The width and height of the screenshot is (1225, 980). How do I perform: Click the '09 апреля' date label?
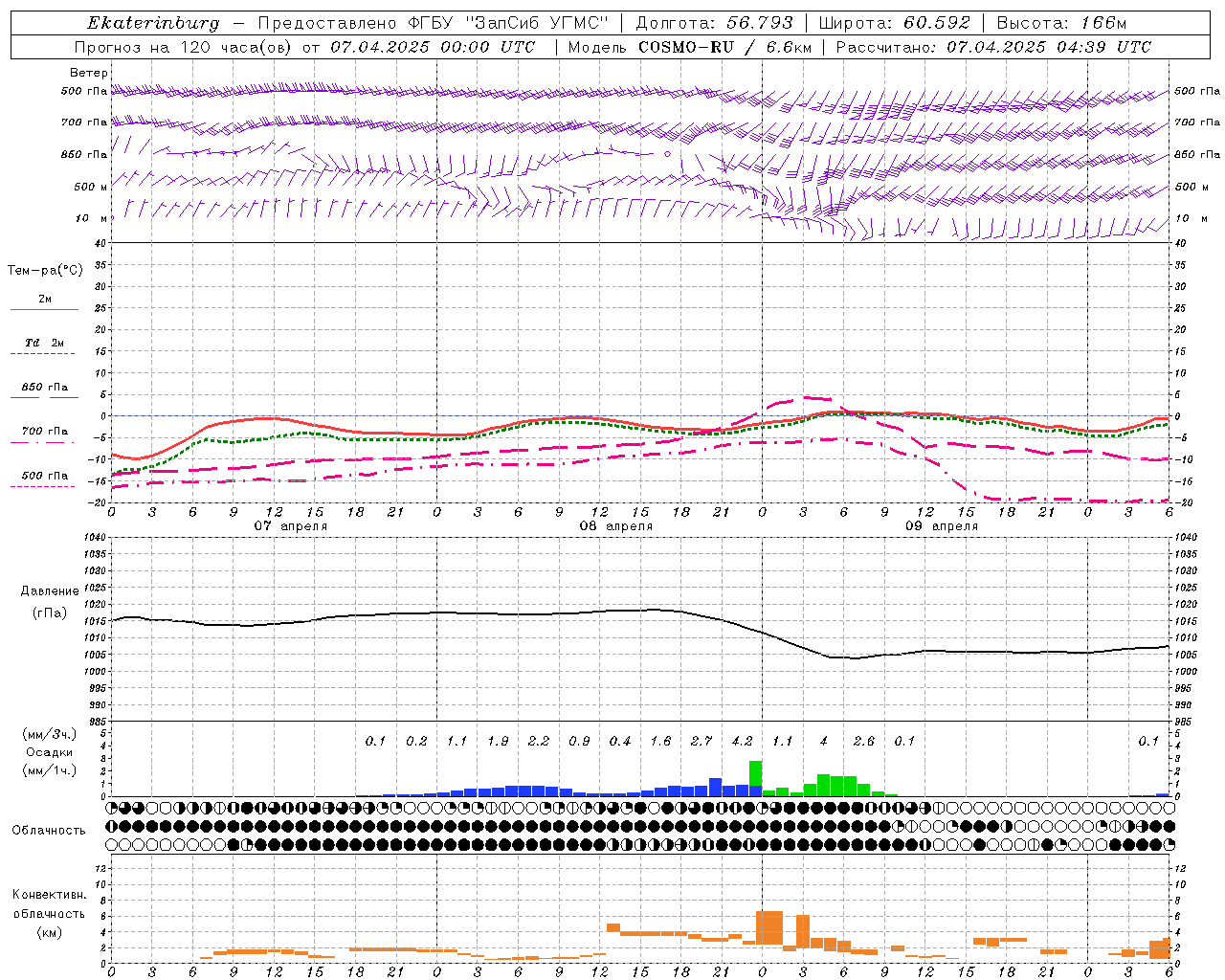pos(941,525)
